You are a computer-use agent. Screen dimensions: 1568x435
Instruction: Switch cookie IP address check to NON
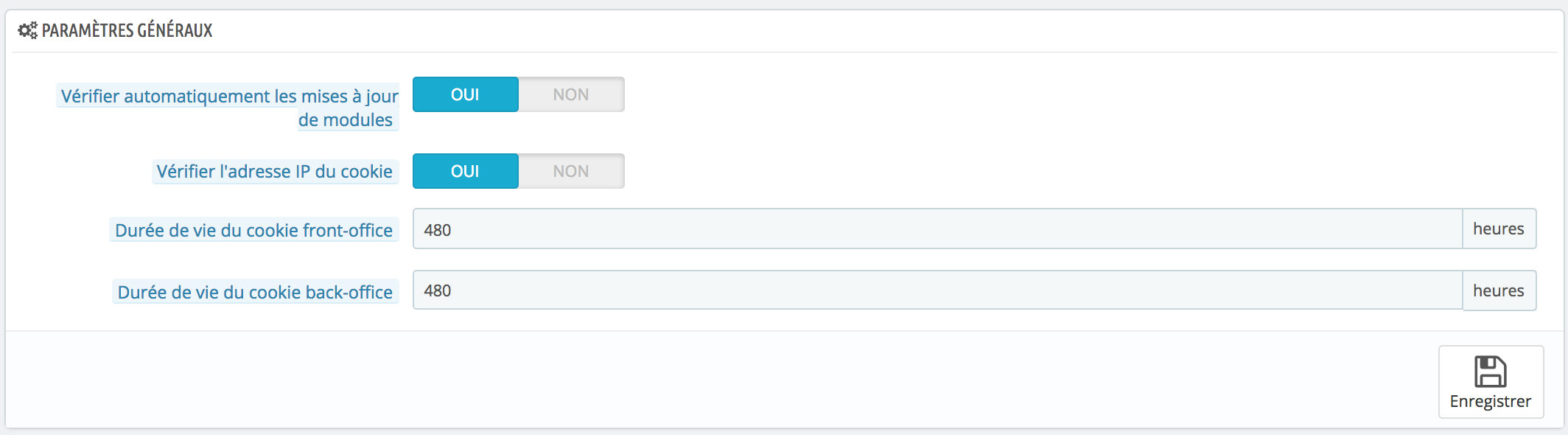pyautogui.click(x=571, y=171)
